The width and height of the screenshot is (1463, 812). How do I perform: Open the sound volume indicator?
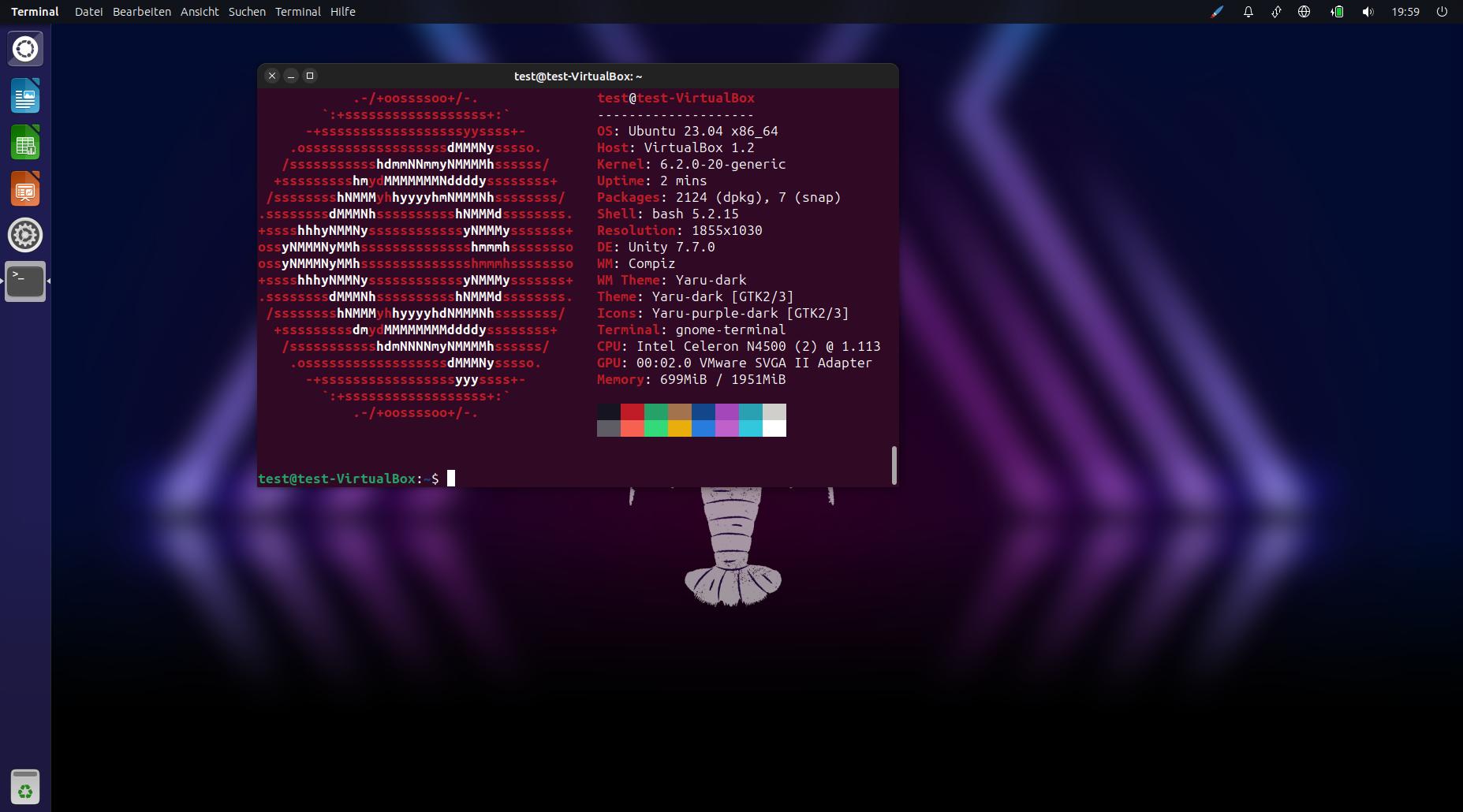click(x=1368, y=12)
